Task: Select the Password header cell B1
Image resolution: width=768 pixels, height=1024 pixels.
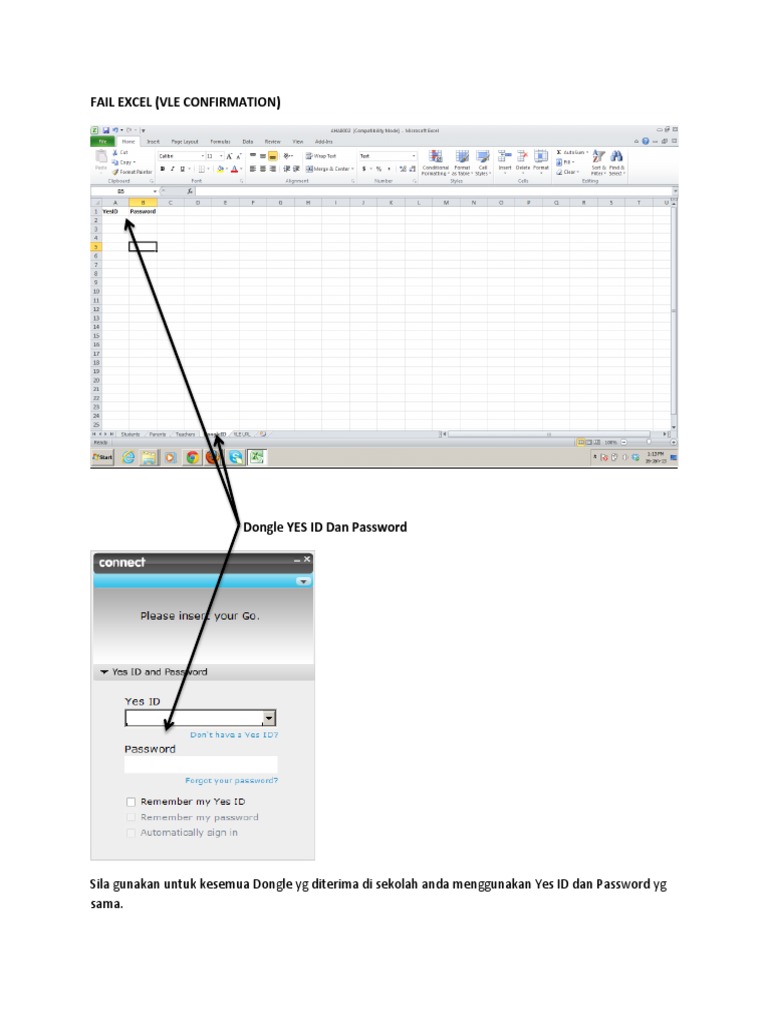Action: [x=142, y=212]
